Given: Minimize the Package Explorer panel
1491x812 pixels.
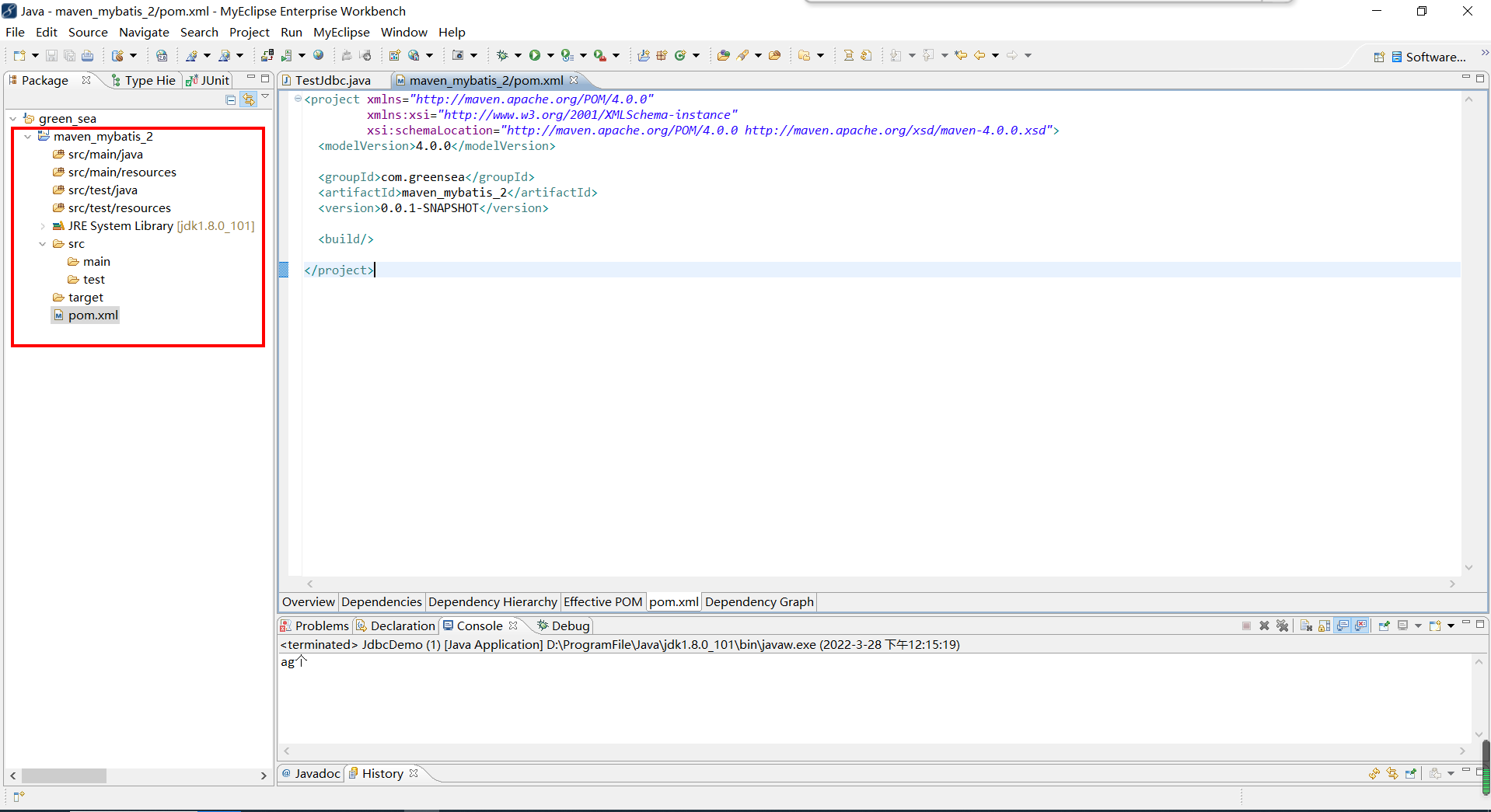Looking at the screenshot, I should click(251, 78).
